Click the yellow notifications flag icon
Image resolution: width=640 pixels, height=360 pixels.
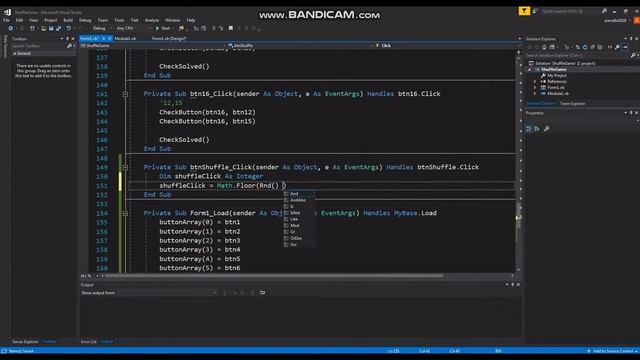click(x=524, y=11)
